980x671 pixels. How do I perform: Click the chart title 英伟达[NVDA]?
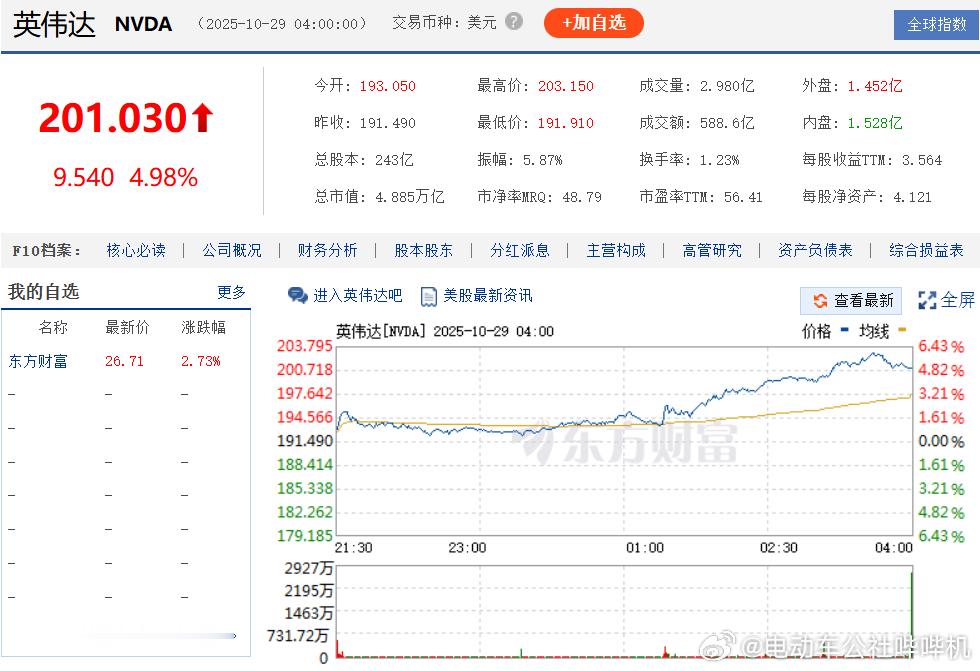pyautogui.click(x=381, y=331)
